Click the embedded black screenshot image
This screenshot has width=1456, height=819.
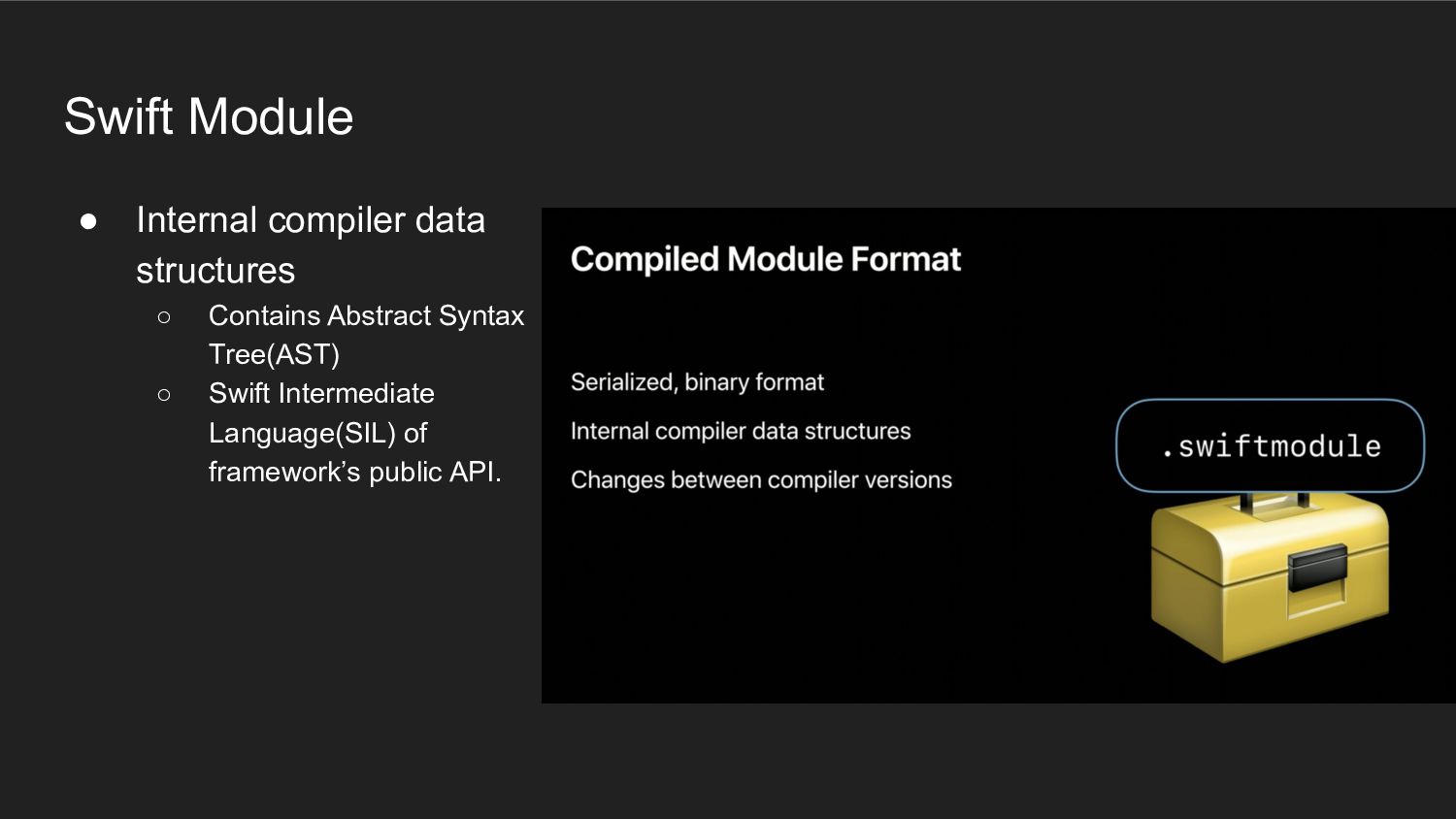(998, 455)
